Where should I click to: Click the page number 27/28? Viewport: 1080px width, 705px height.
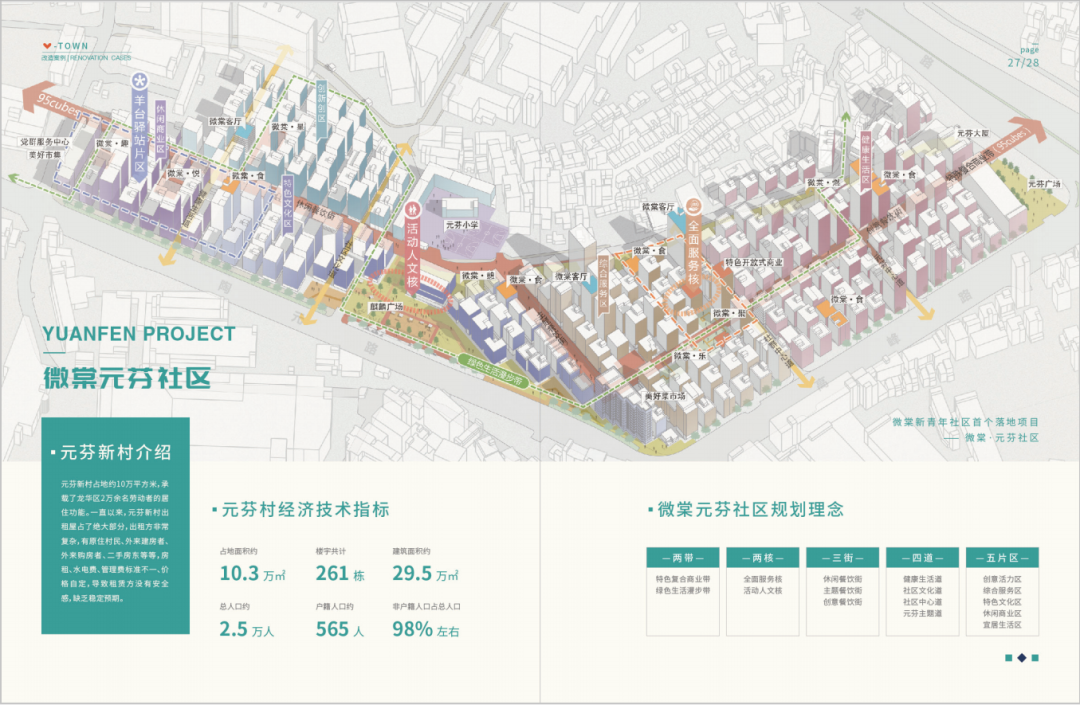click(1023, 63)
